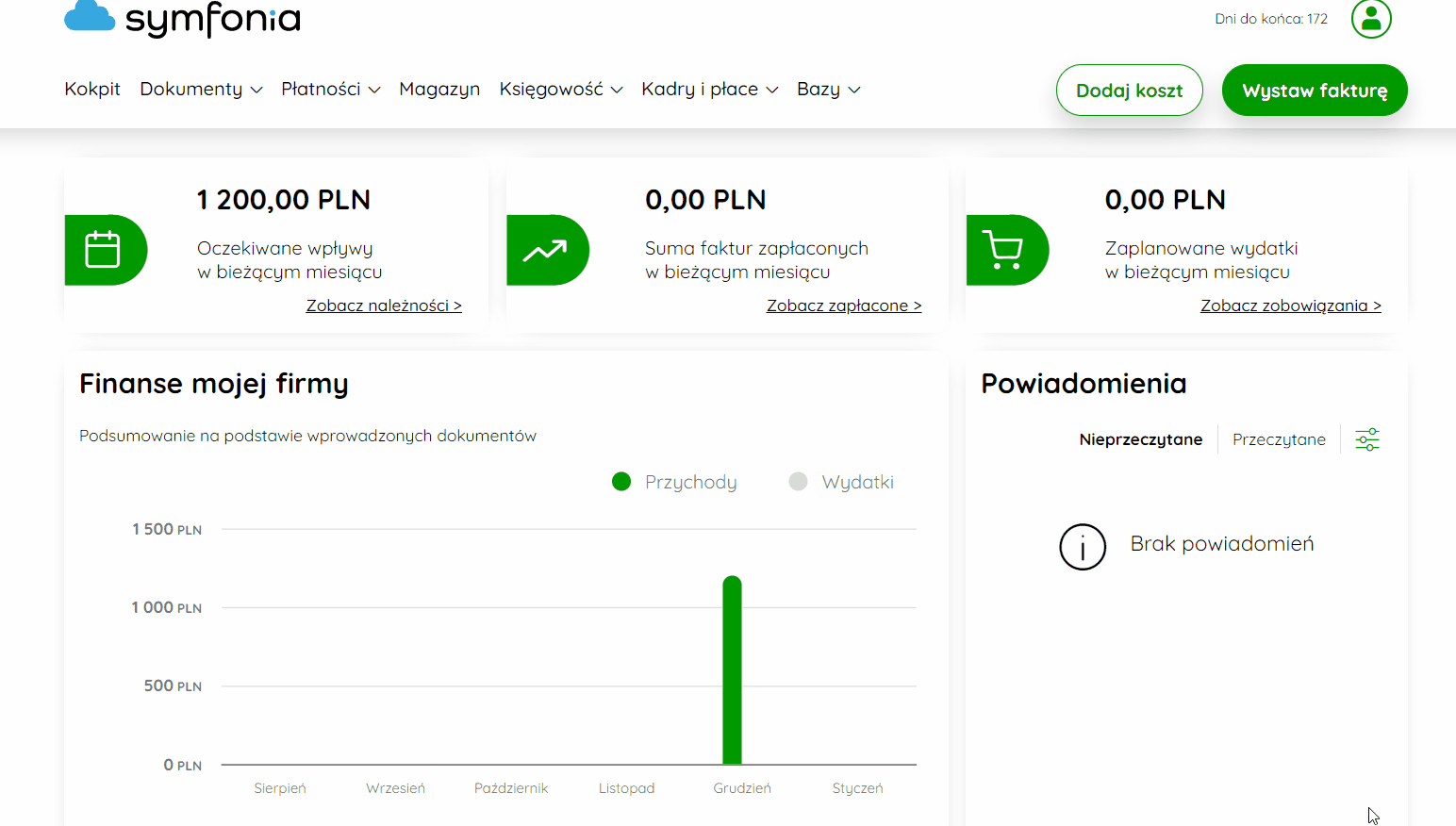Click the shopping cart icon for planned expenses
Viewport: 1456px width, 826px height.
pos(1002,250)
